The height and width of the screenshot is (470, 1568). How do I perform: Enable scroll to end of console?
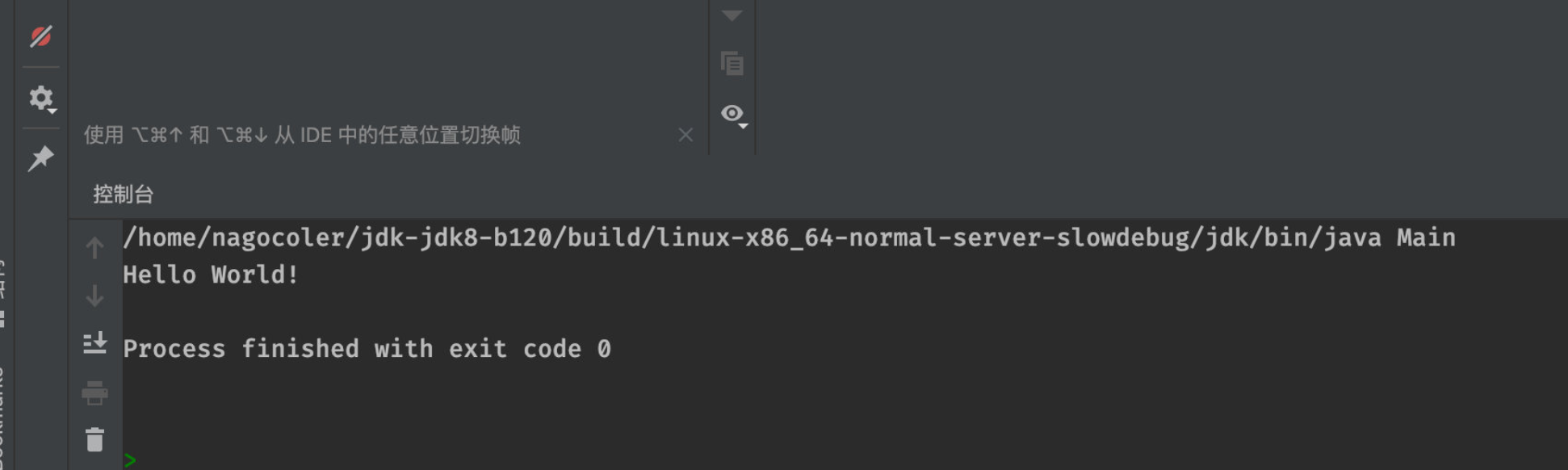coord(94,344)
